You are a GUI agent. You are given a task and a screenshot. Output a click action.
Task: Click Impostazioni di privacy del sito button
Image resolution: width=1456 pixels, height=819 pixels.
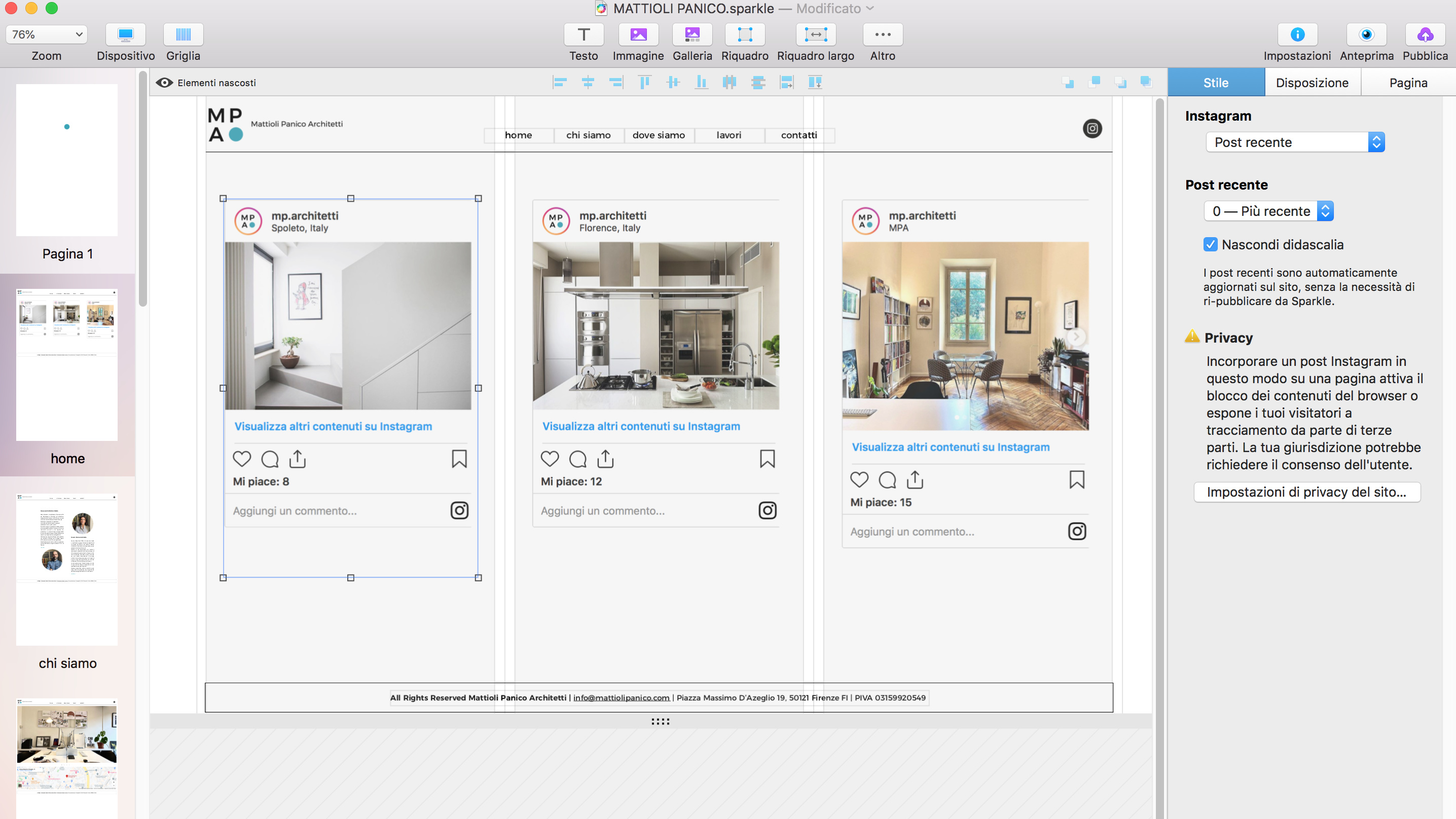pyautogui.click(x=1307, y=492)
